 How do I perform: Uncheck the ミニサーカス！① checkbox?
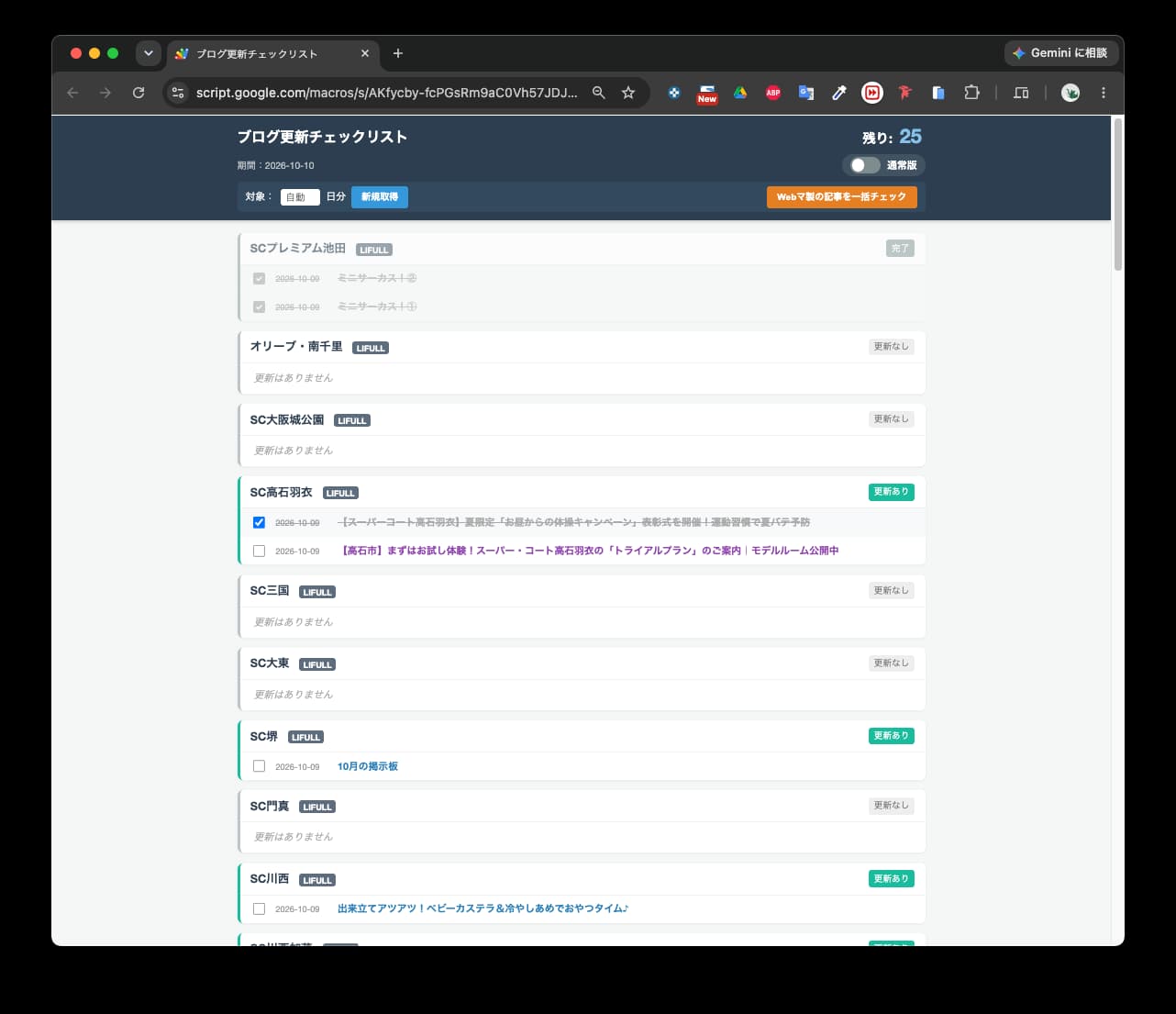259,306
